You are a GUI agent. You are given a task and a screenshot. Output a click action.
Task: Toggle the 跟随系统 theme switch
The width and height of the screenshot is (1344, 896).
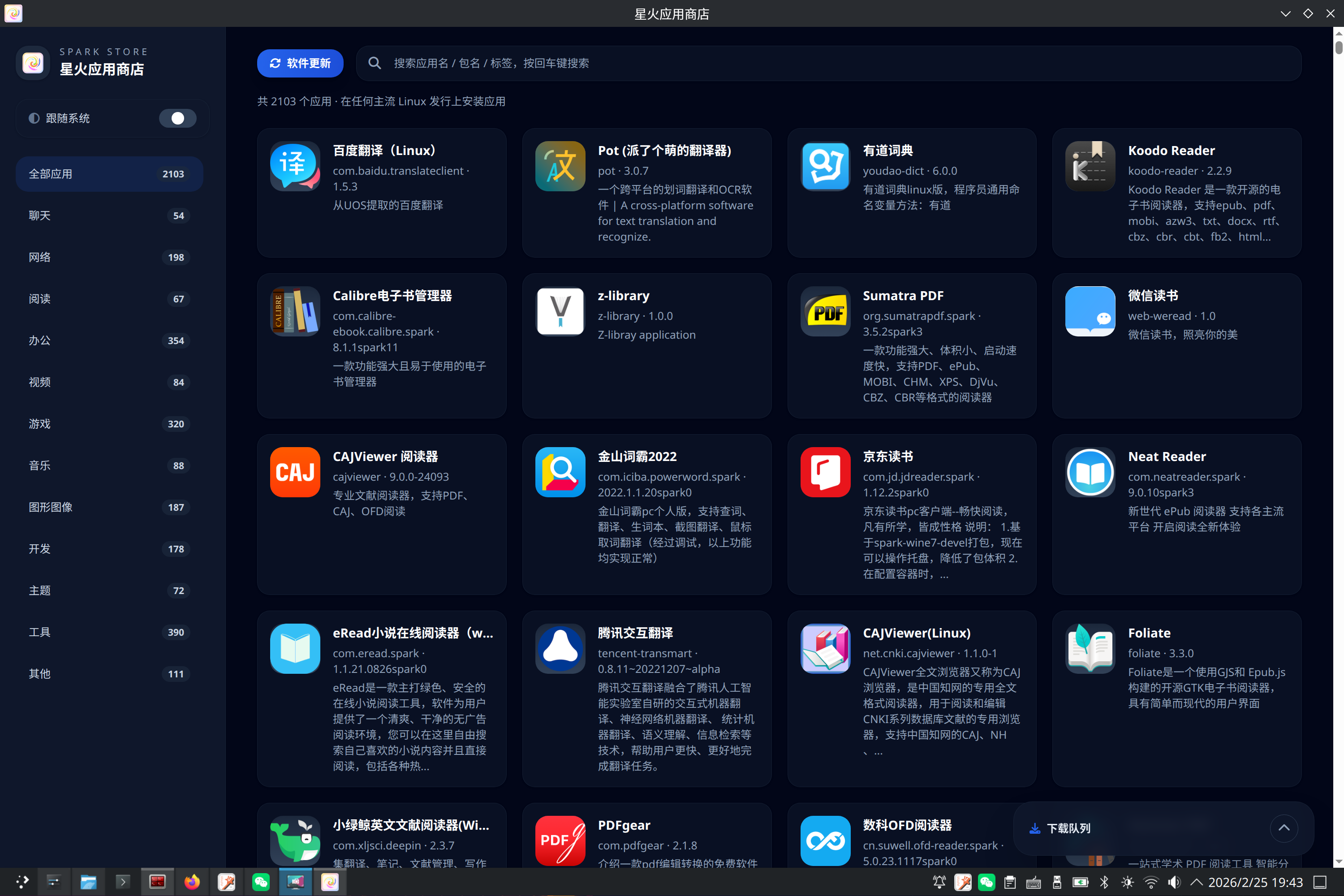(178, 118)
